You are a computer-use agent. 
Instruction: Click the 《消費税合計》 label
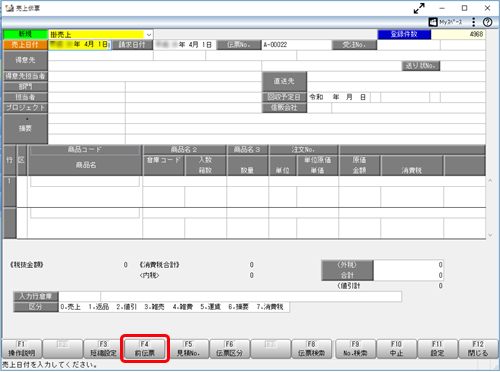click(159, 265)
